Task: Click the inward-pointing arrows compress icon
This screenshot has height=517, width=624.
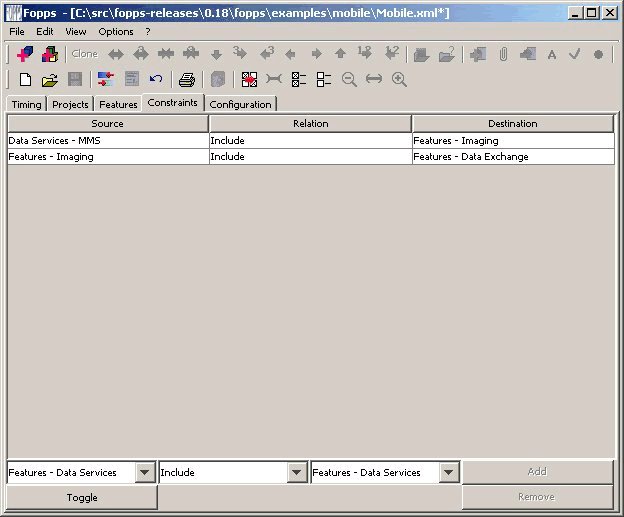Action: tap(166, 54)
